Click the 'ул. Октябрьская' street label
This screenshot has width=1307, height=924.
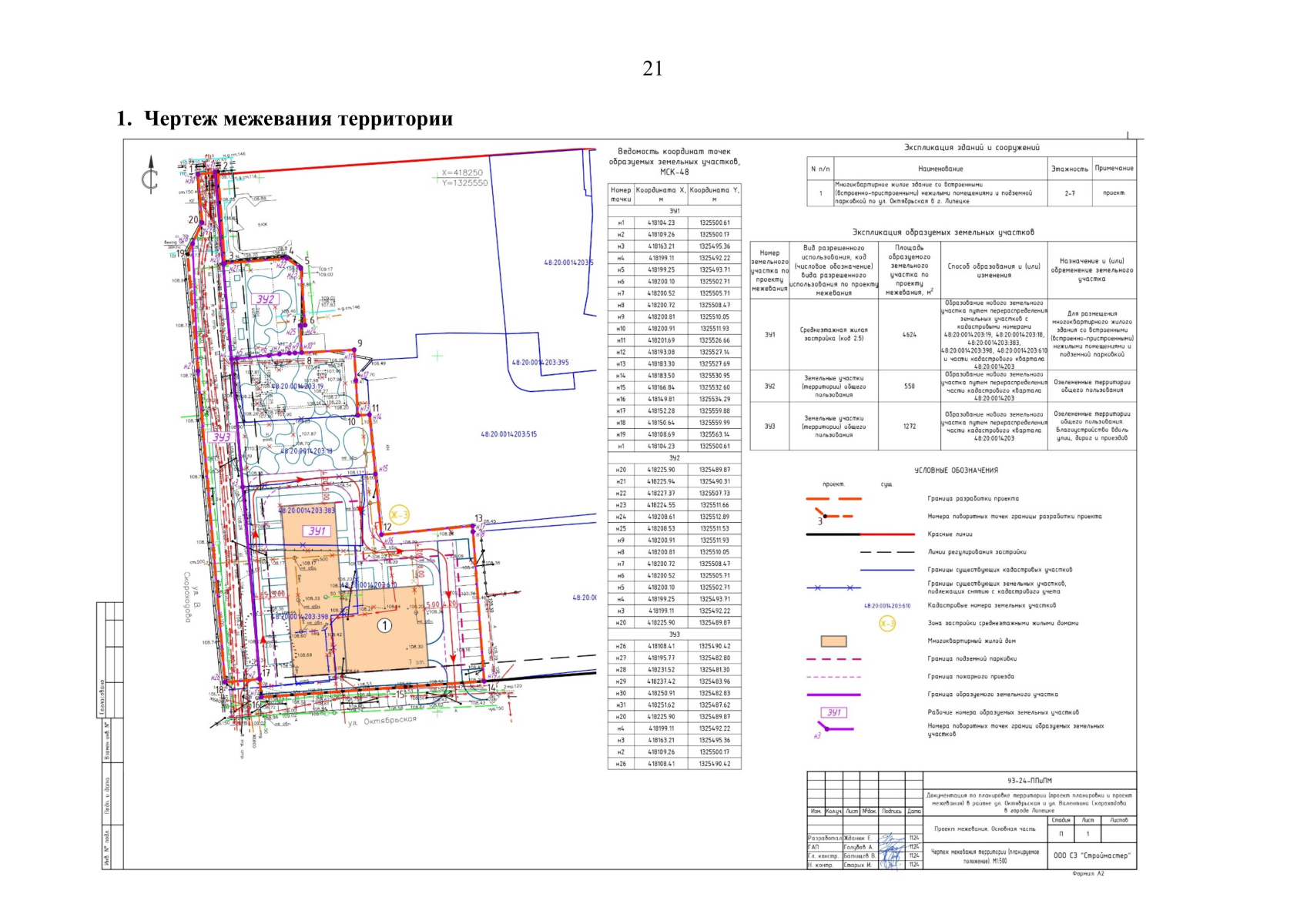click(381, 721)
